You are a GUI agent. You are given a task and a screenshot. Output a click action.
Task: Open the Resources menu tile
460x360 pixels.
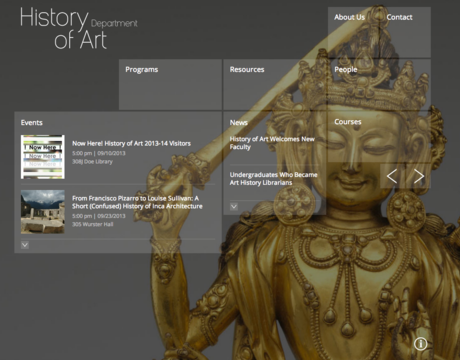(x=275, y=85)
